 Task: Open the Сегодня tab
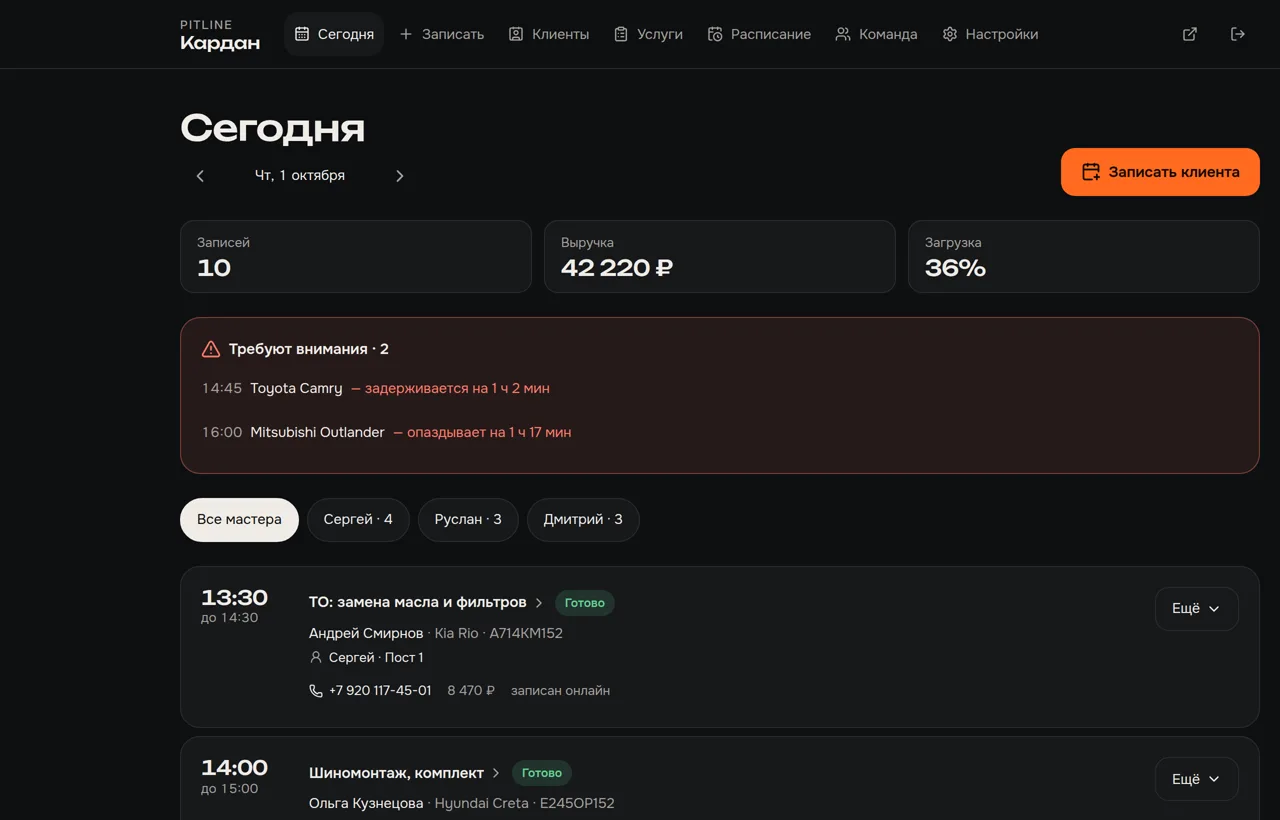click(x=334, y=34)
